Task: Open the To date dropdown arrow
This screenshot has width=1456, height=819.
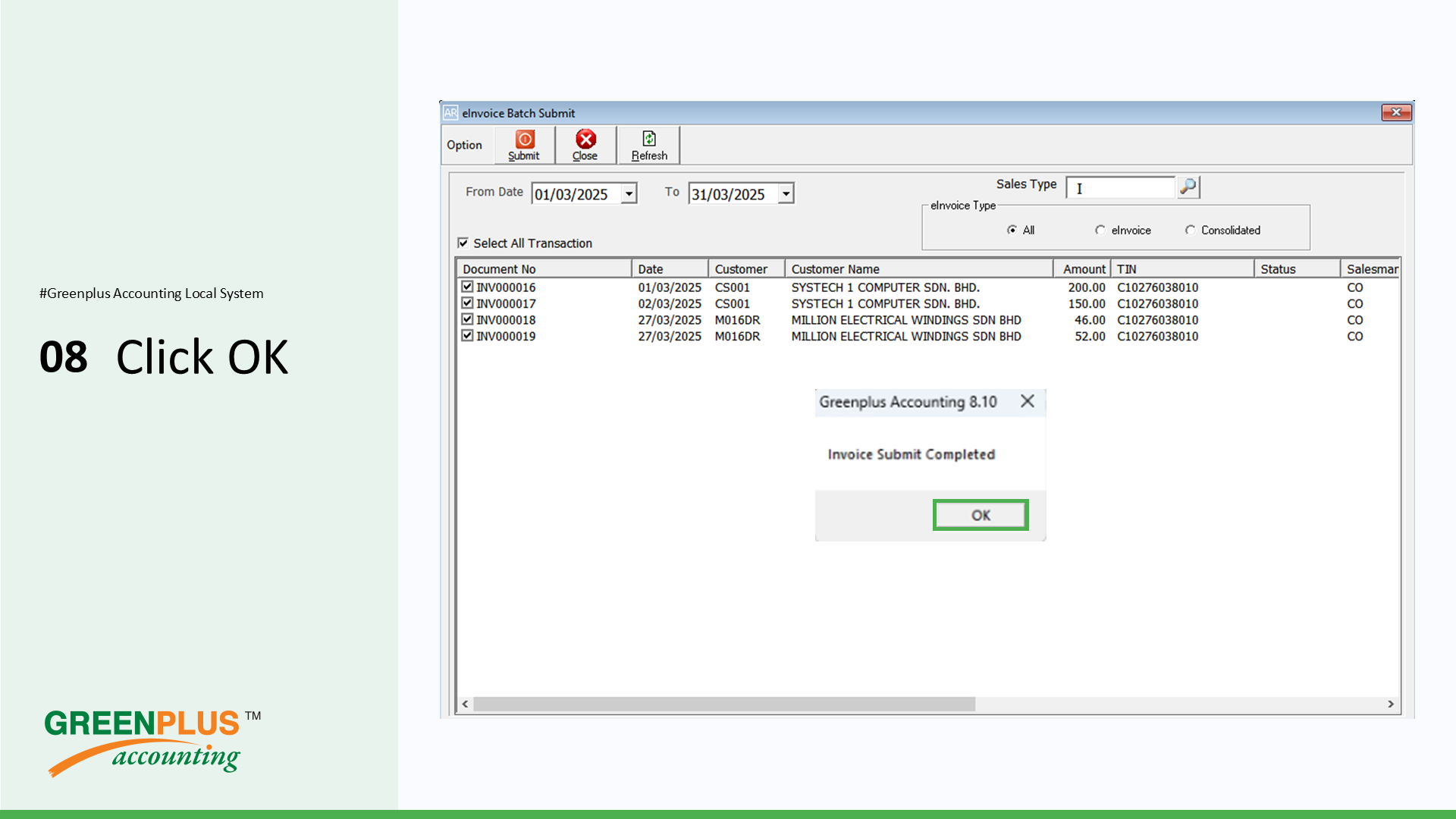Action: [x=786, y=194]
